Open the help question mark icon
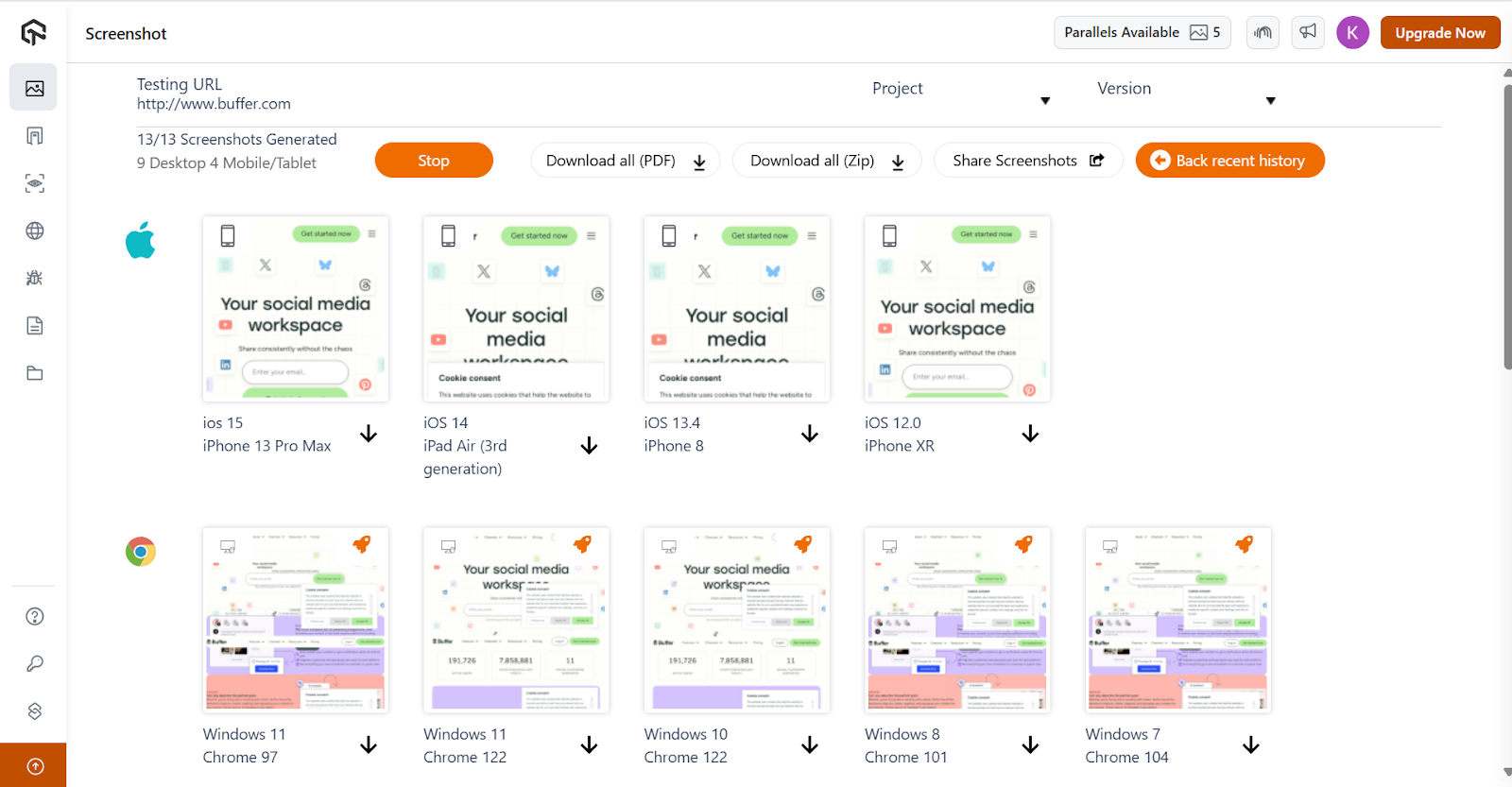 click(34, 616)
